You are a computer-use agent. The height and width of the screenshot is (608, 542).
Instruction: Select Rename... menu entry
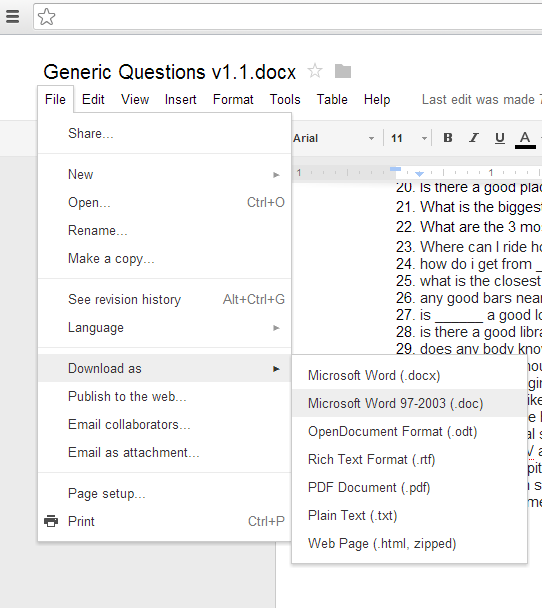tap(165, 230)
